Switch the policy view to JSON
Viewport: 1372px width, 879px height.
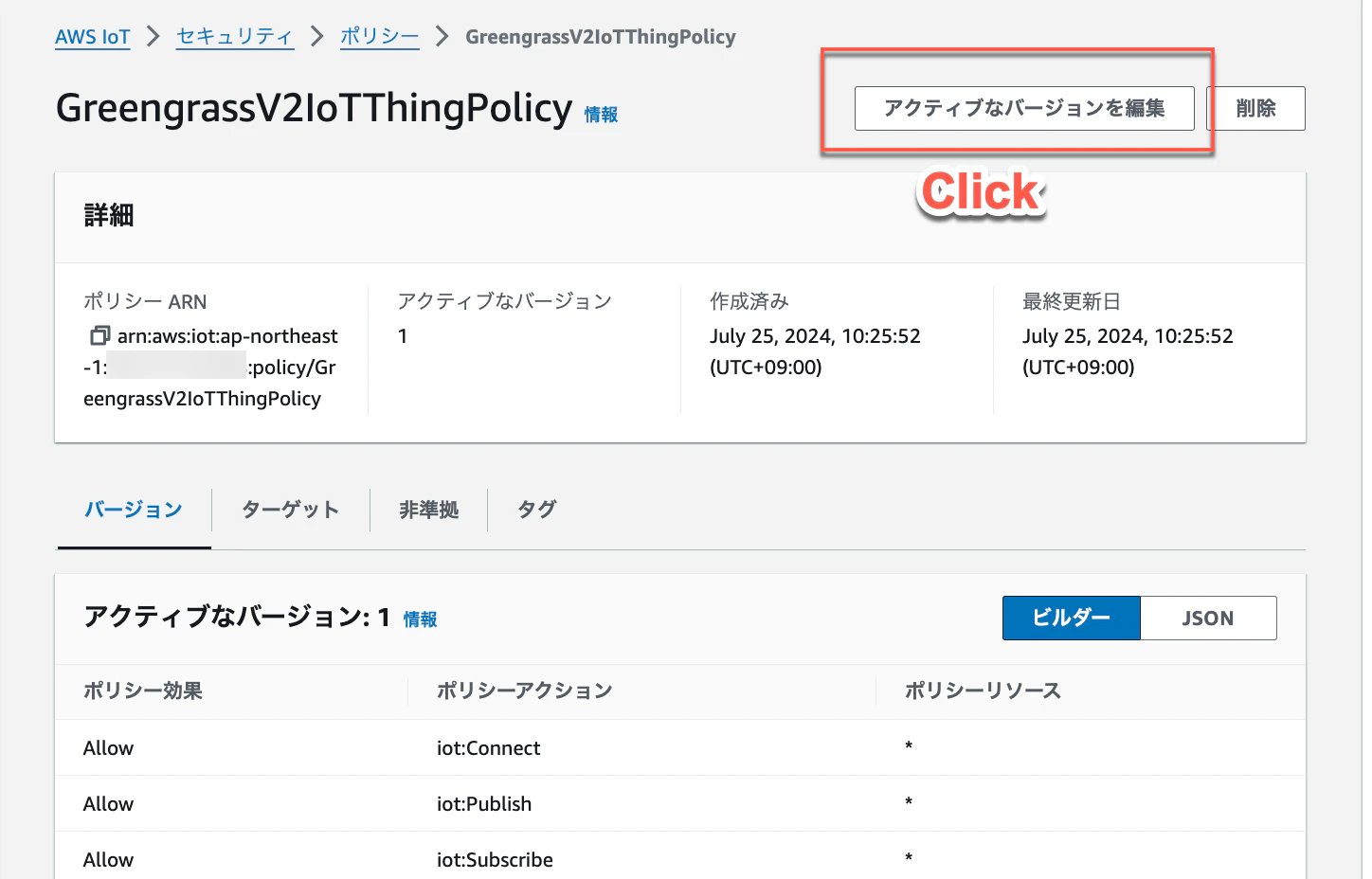pos(1208,618)
